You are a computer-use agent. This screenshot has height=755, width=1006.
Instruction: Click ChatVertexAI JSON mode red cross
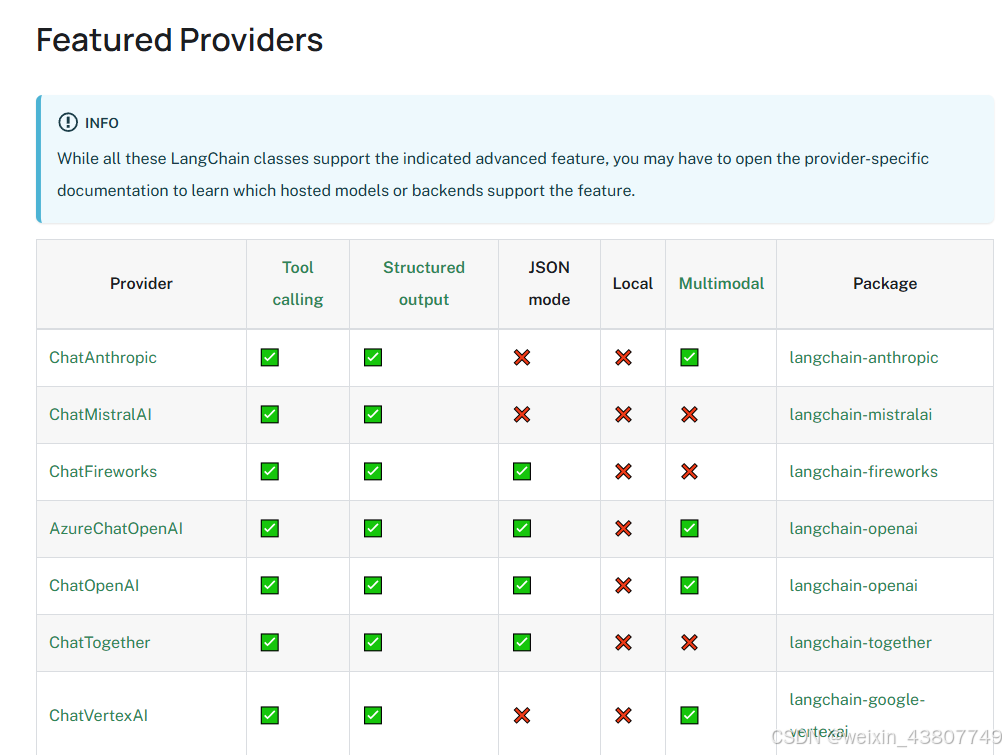(522, 715)
